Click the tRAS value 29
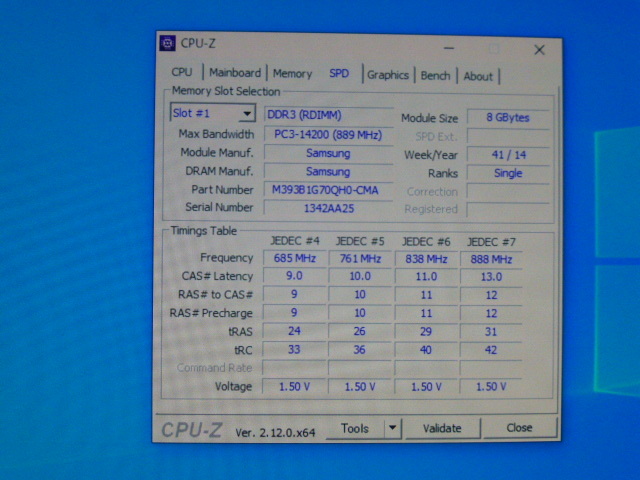640x480 pixels. click(x=426, y=331)
